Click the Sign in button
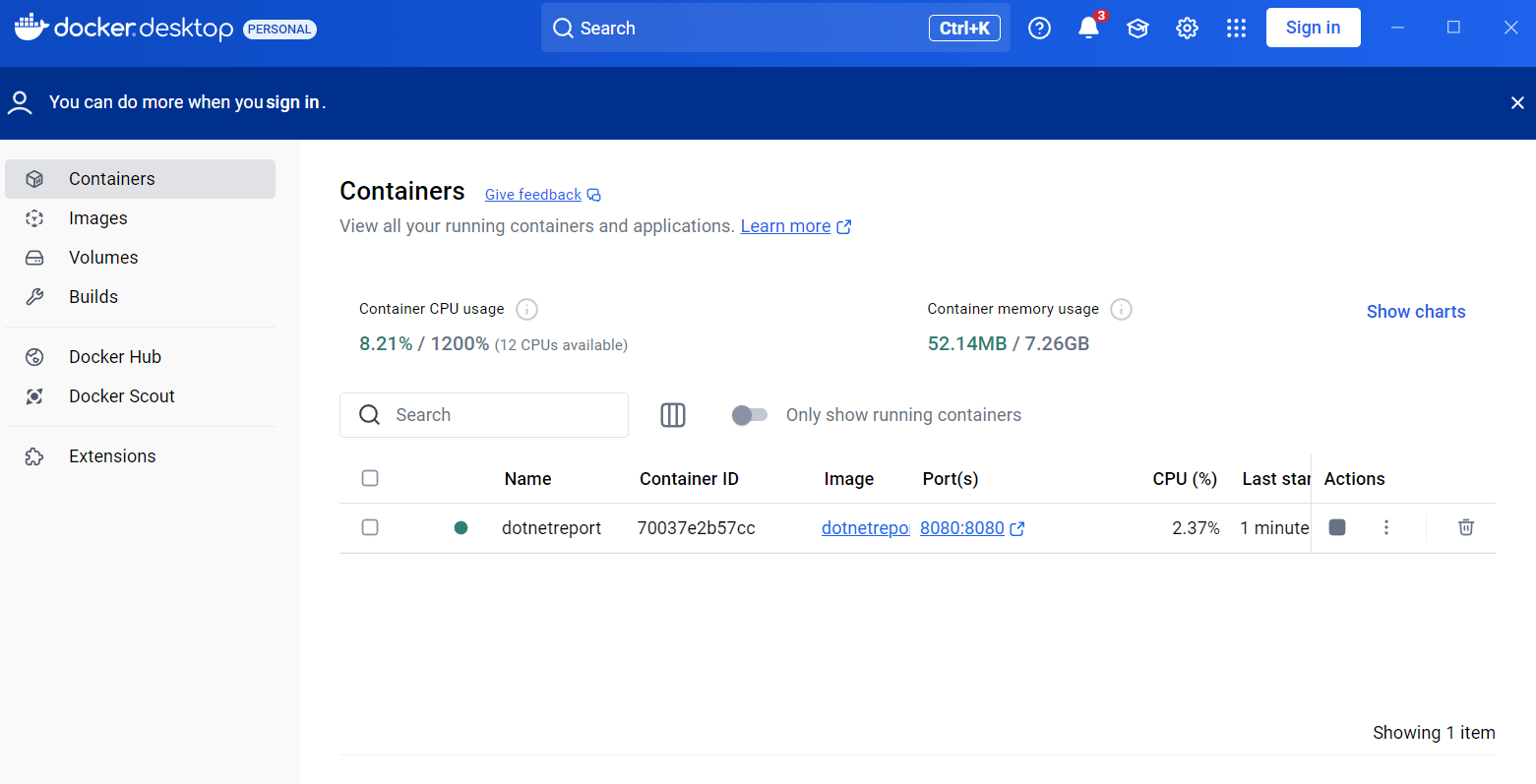 click(1313, 28)
